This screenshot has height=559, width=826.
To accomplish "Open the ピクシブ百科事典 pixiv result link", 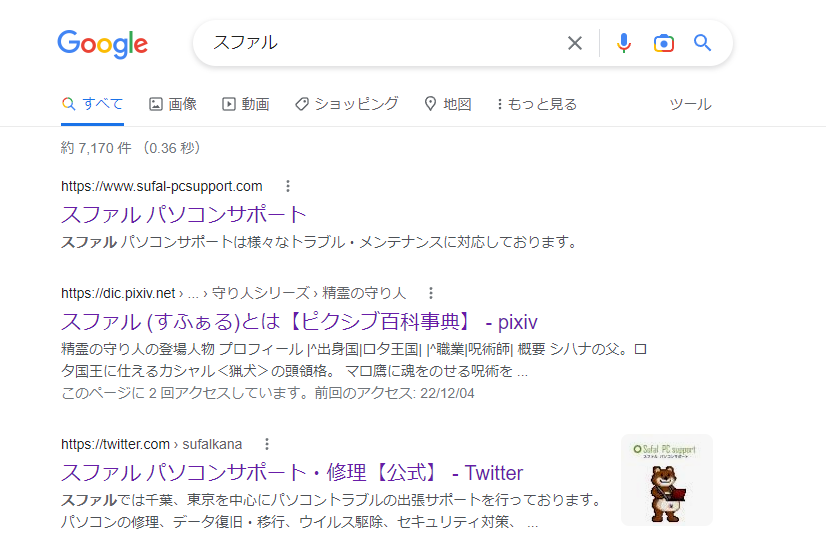I will (299, 321).
